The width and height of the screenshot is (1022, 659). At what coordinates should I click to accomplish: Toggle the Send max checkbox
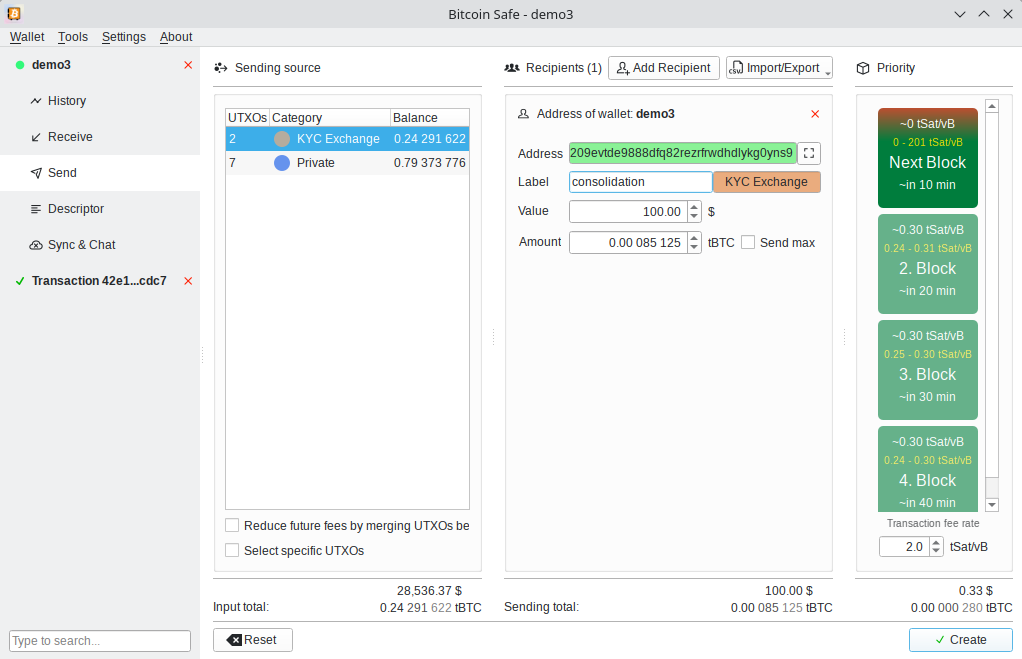coord(748,242)
